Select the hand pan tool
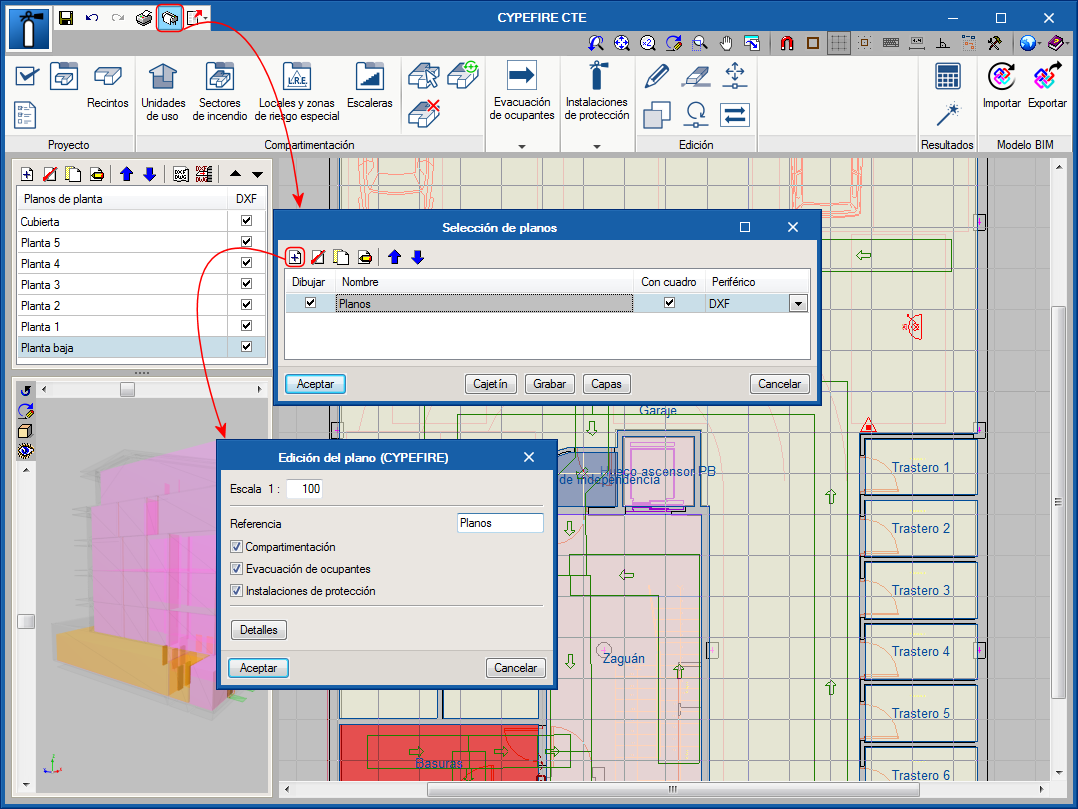1078x809 pixels. (727, 43)
